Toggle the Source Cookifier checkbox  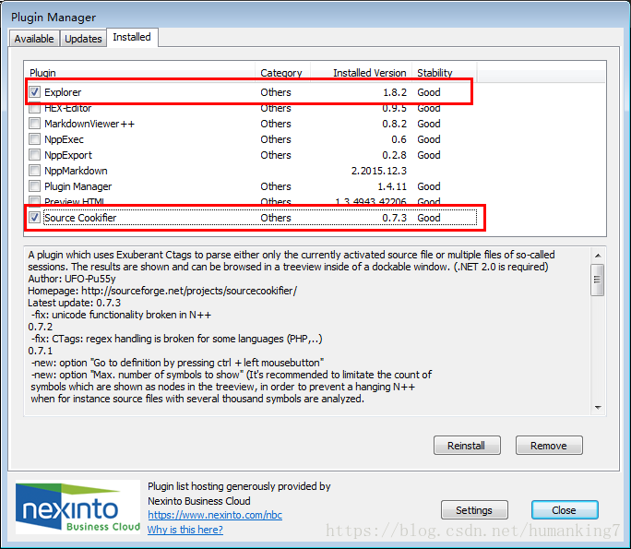click(35, 217)
